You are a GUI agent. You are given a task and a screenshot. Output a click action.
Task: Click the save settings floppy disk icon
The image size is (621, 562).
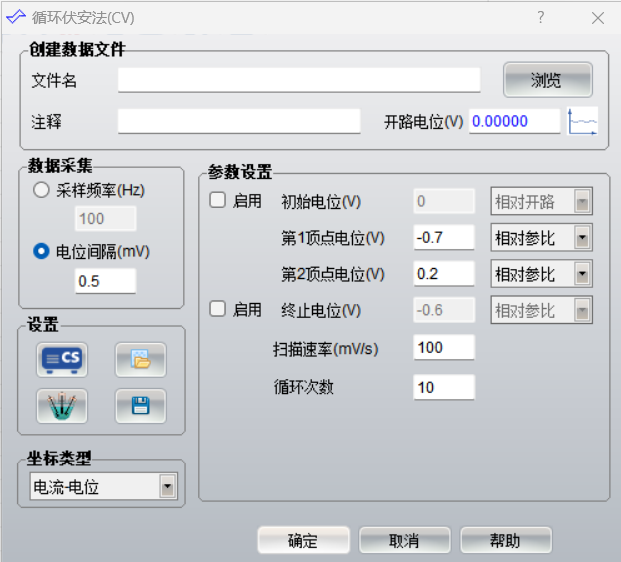(141, 406)
